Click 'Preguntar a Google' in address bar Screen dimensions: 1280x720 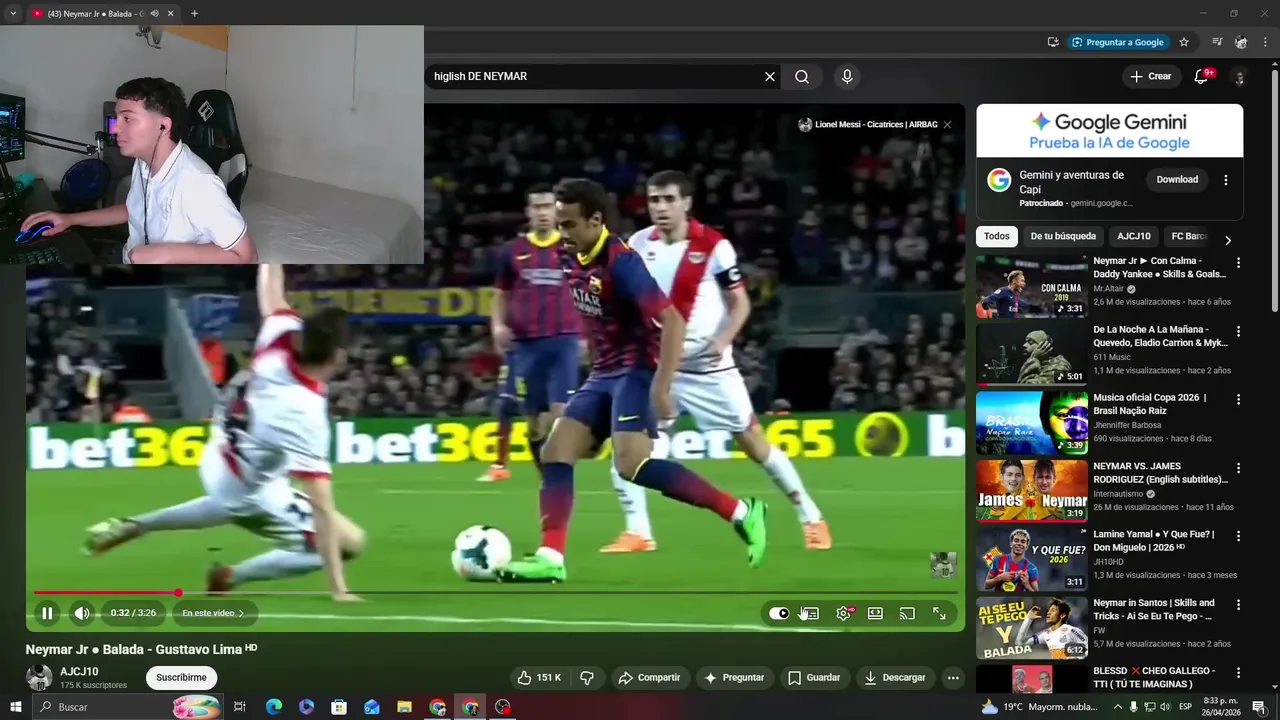pos(1117,42)
